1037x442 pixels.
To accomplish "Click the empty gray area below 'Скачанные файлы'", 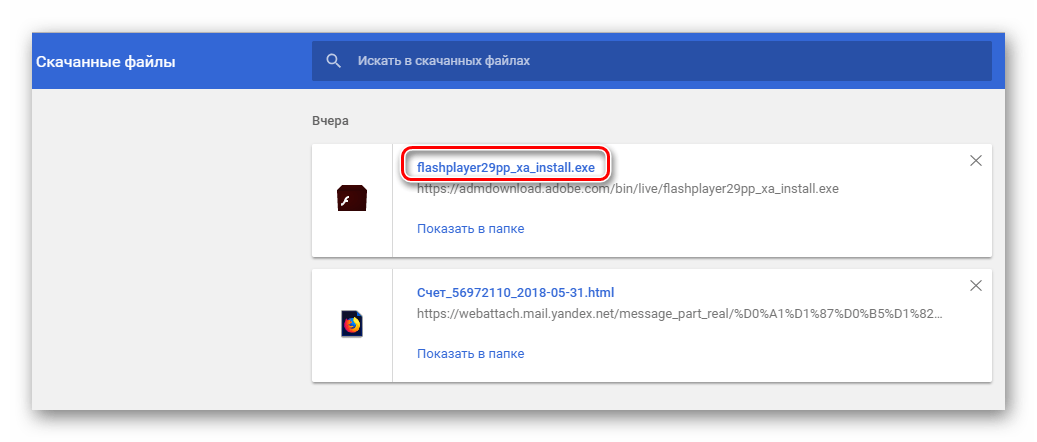I will pos(160,250).
